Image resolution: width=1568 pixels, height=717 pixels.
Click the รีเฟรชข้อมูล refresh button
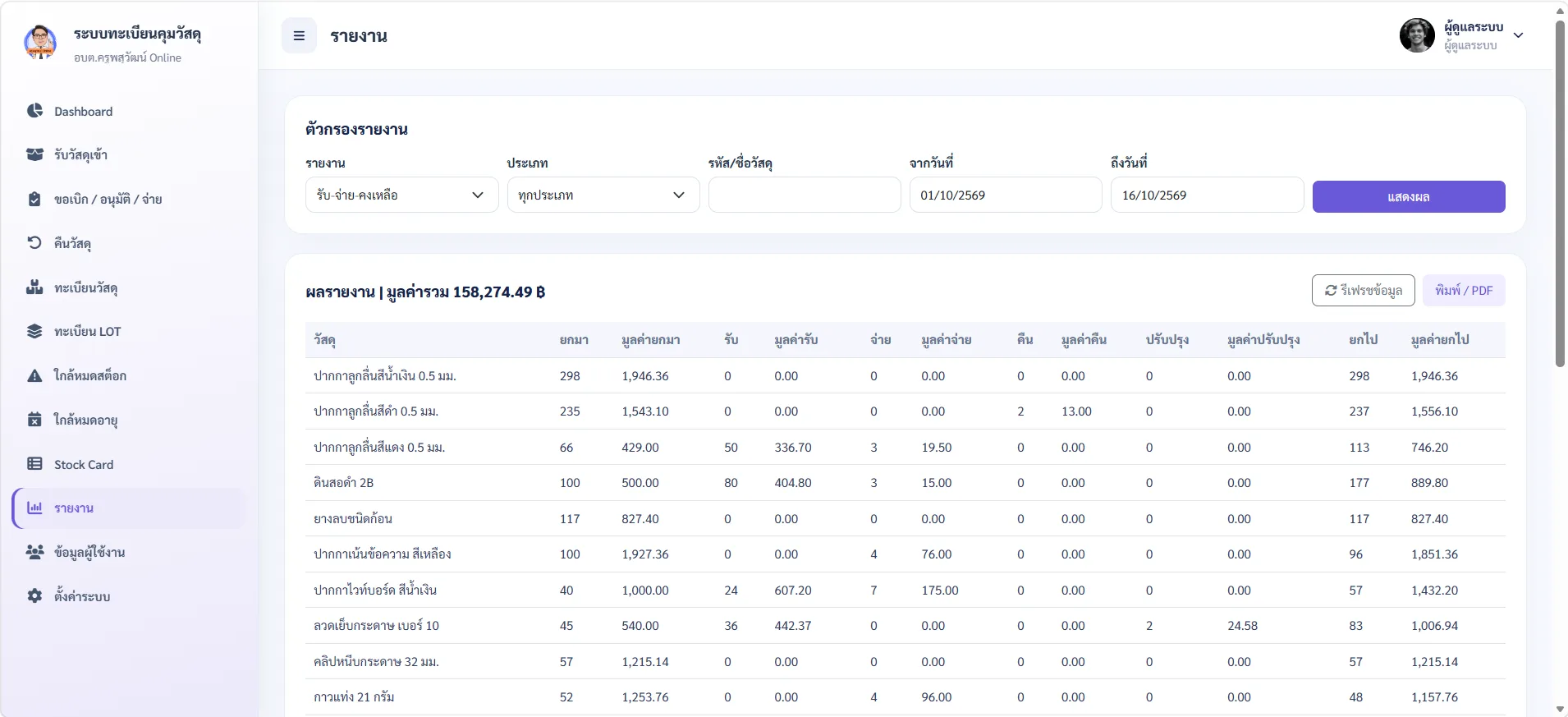click(x=1363, y=290)
